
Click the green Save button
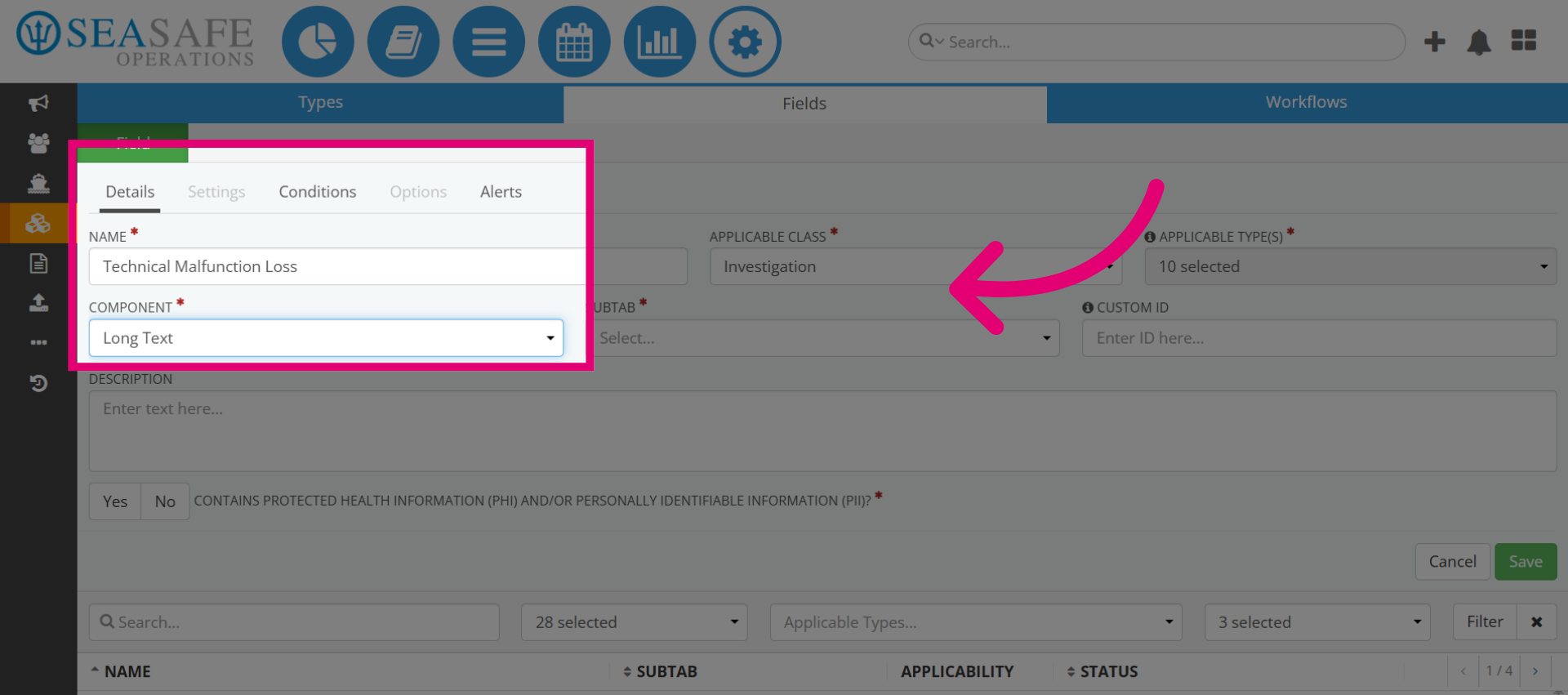click(1526, 562)
